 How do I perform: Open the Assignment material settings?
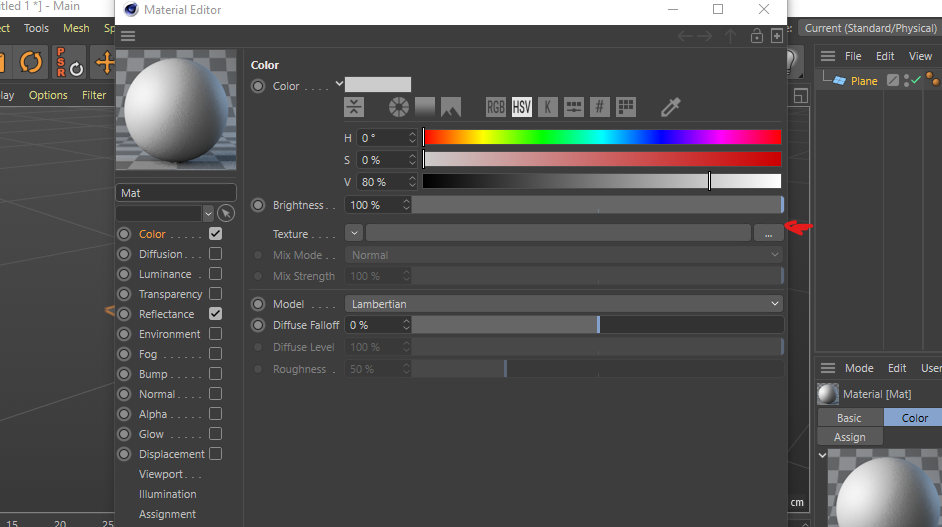pyautogui.click(x=168, y=514)
